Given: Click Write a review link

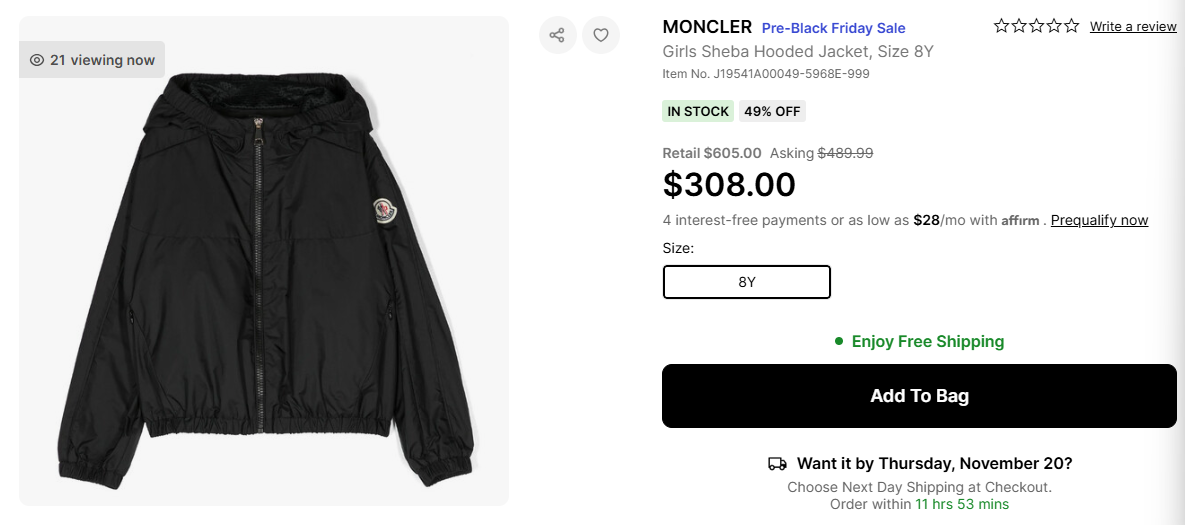Looking at the screenshot, I should [1133, 27].
